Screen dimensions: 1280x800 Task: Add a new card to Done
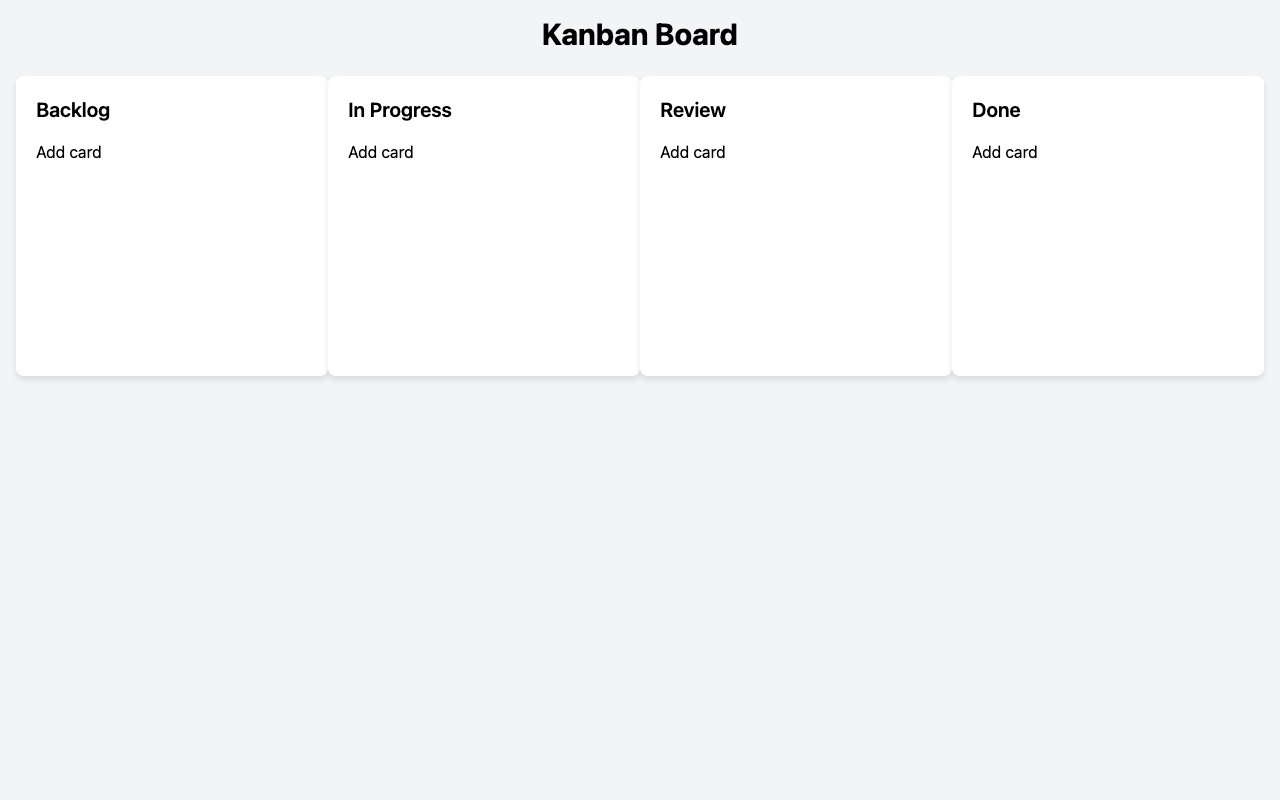1004,152
